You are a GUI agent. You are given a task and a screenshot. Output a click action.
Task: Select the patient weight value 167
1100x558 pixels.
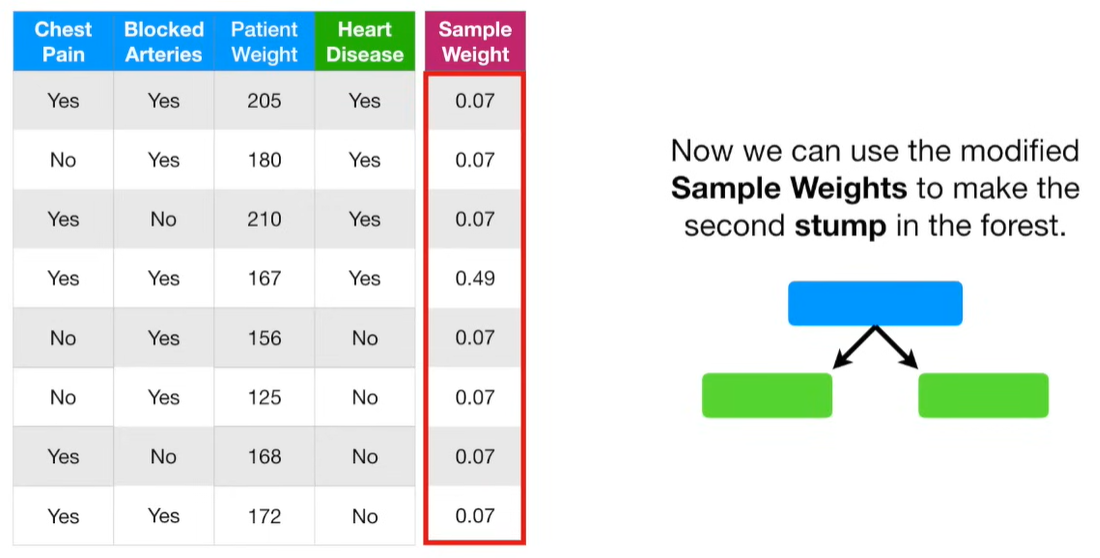pos(264,278)
